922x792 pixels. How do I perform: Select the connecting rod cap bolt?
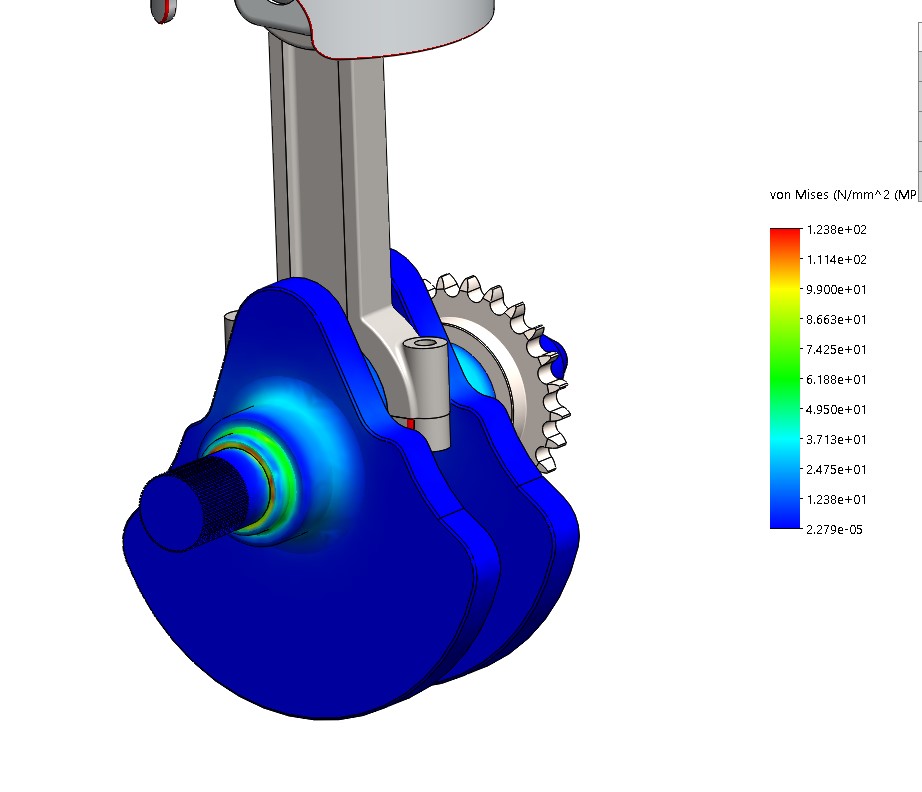pos(427,394)
